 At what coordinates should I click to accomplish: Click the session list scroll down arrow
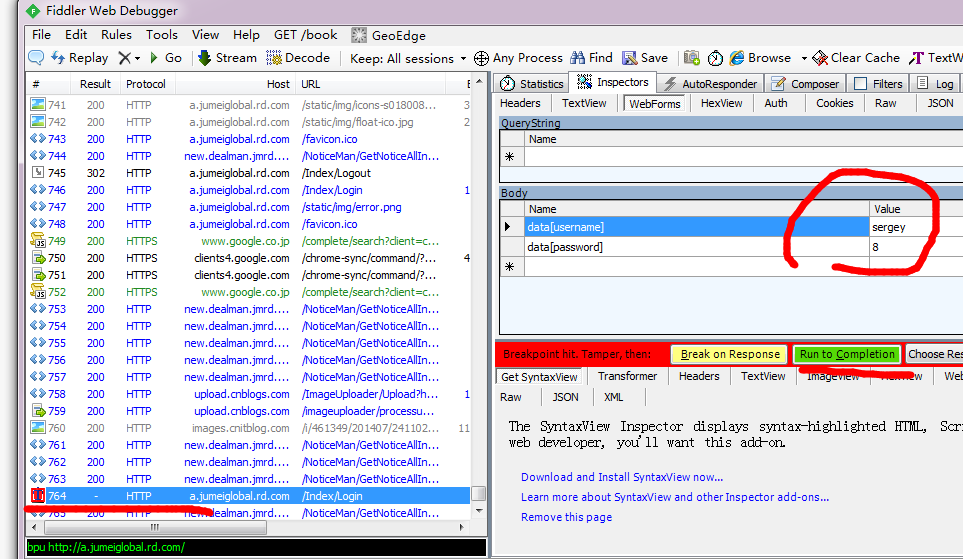click(479, 511)
